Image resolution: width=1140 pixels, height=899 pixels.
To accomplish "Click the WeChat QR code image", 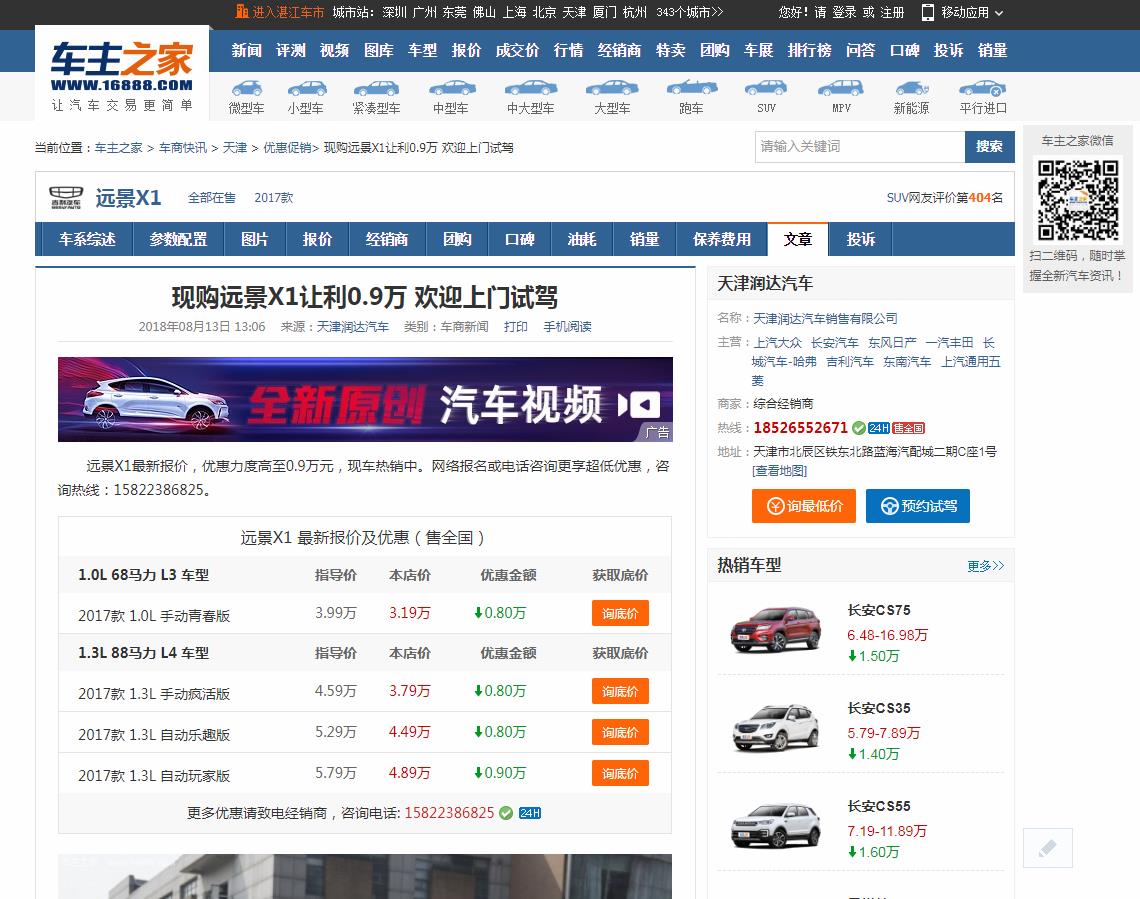I will (1078, 200).
